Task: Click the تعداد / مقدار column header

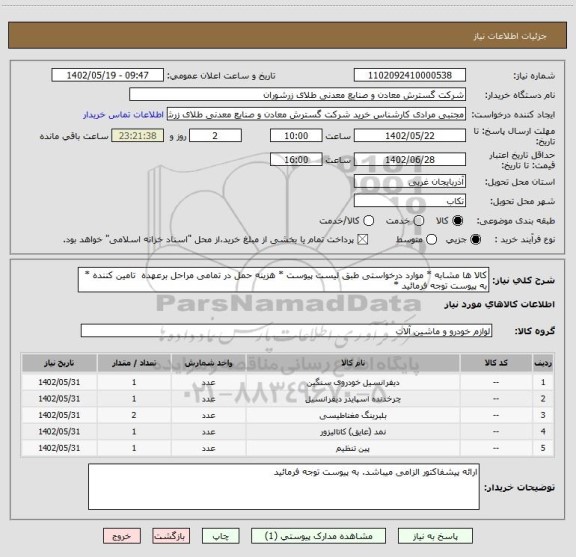Action: [134, 363]
